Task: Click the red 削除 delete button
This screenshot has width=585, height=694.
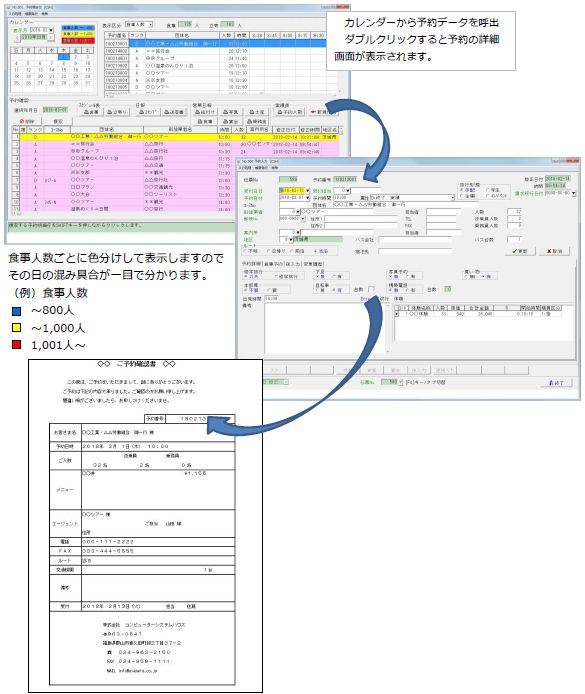Action: 27,121
